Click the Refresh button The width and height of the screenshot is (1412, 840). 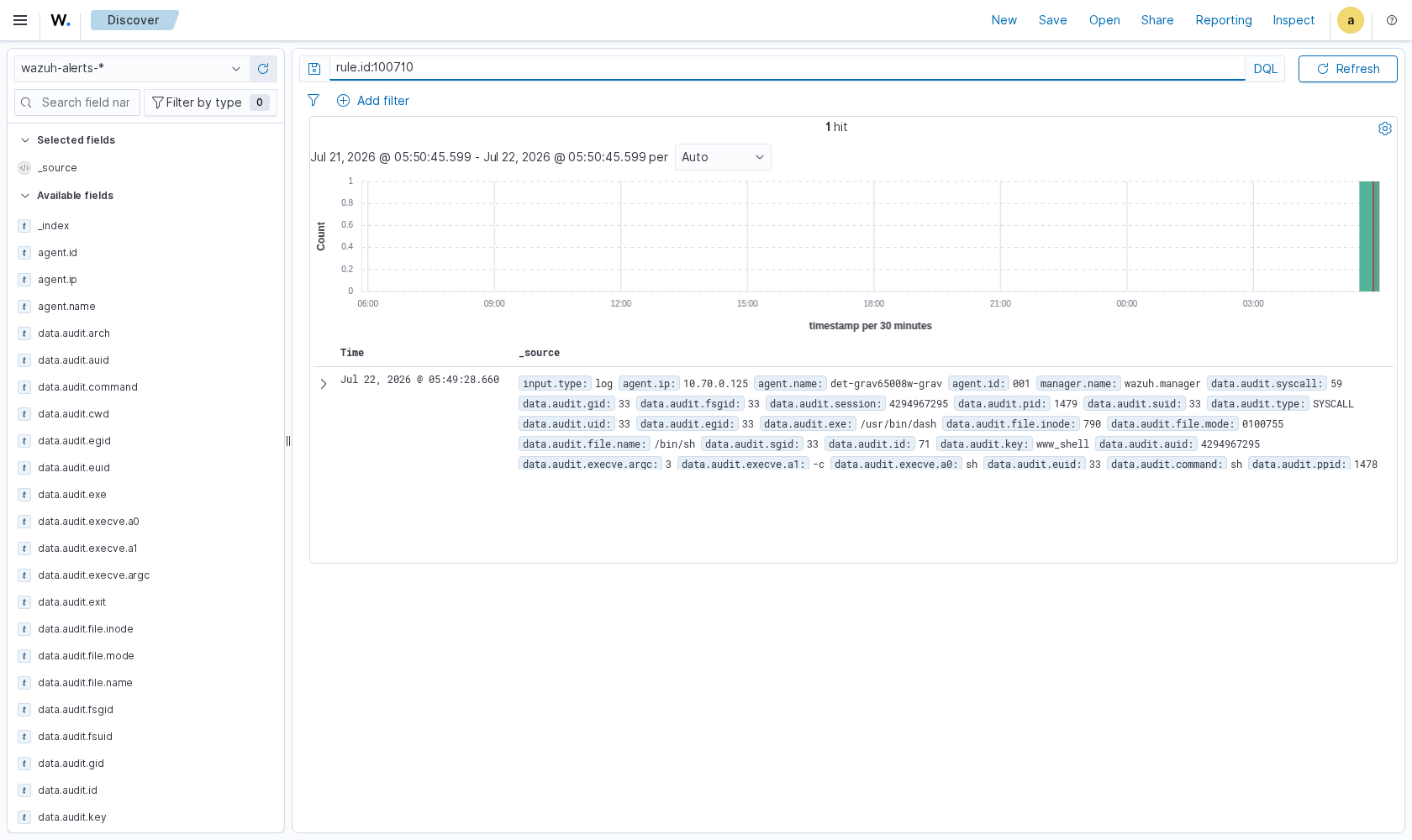(x=1347, y=69)
